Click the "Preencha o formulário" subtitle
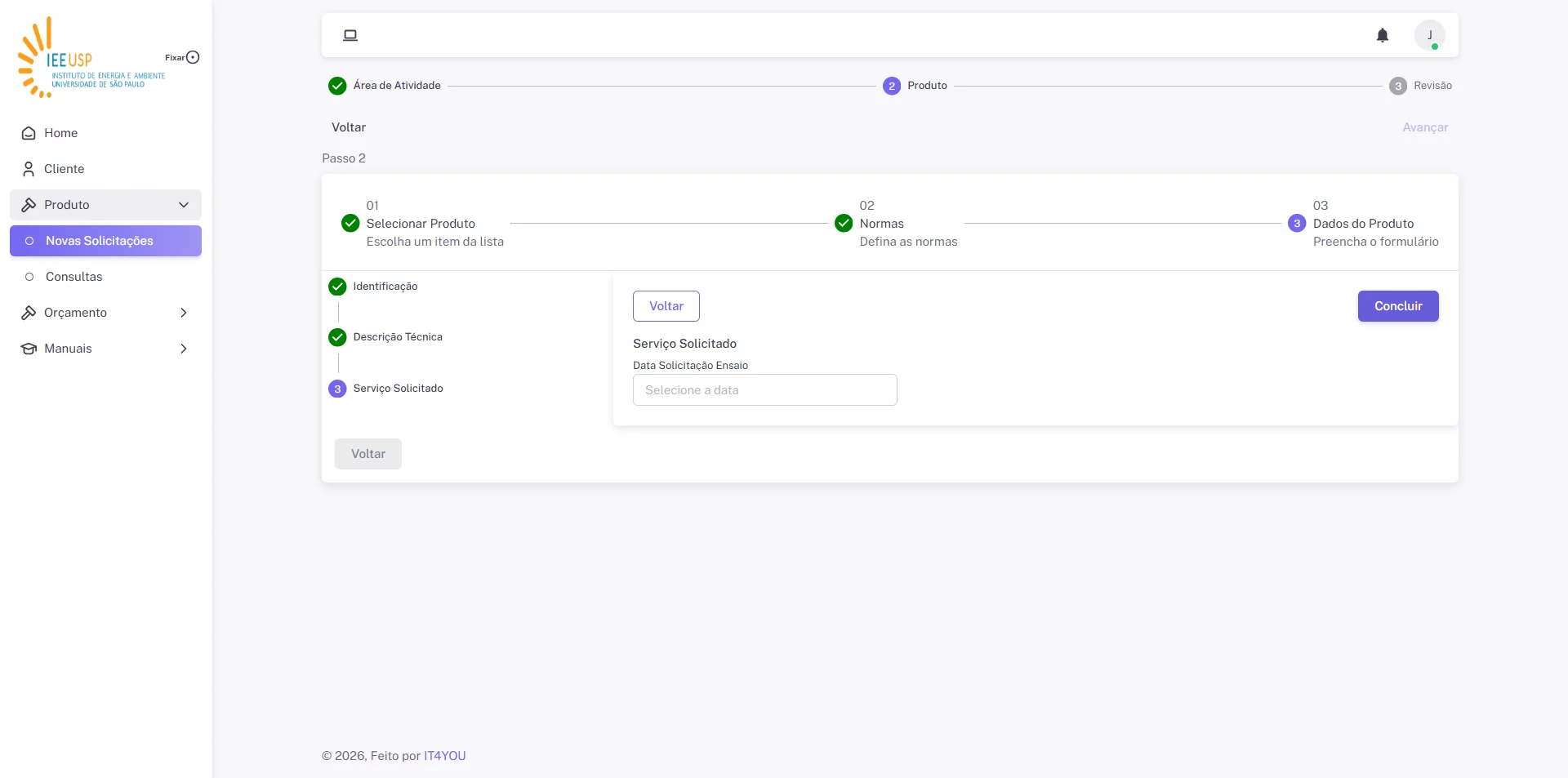Screen dimensions: 1568x778 1376,242
